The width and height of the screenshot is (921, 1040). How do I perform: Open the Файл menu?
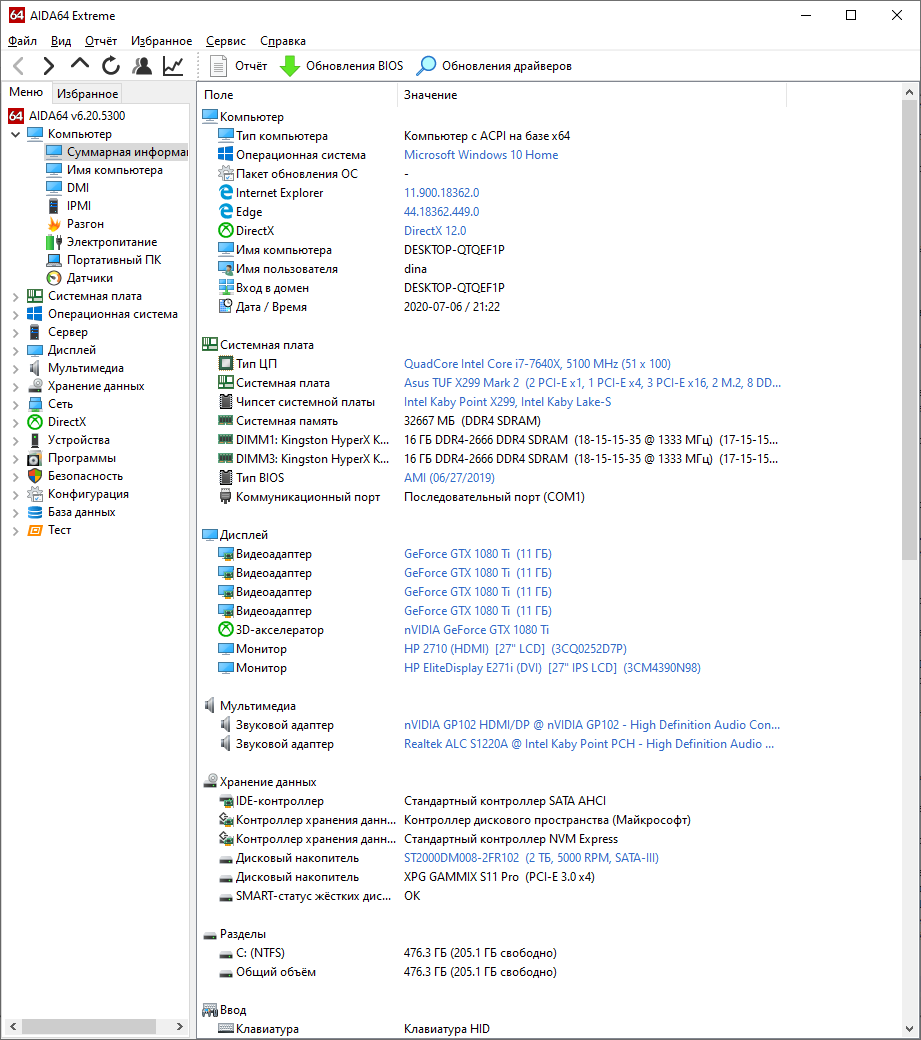[22, 41]
